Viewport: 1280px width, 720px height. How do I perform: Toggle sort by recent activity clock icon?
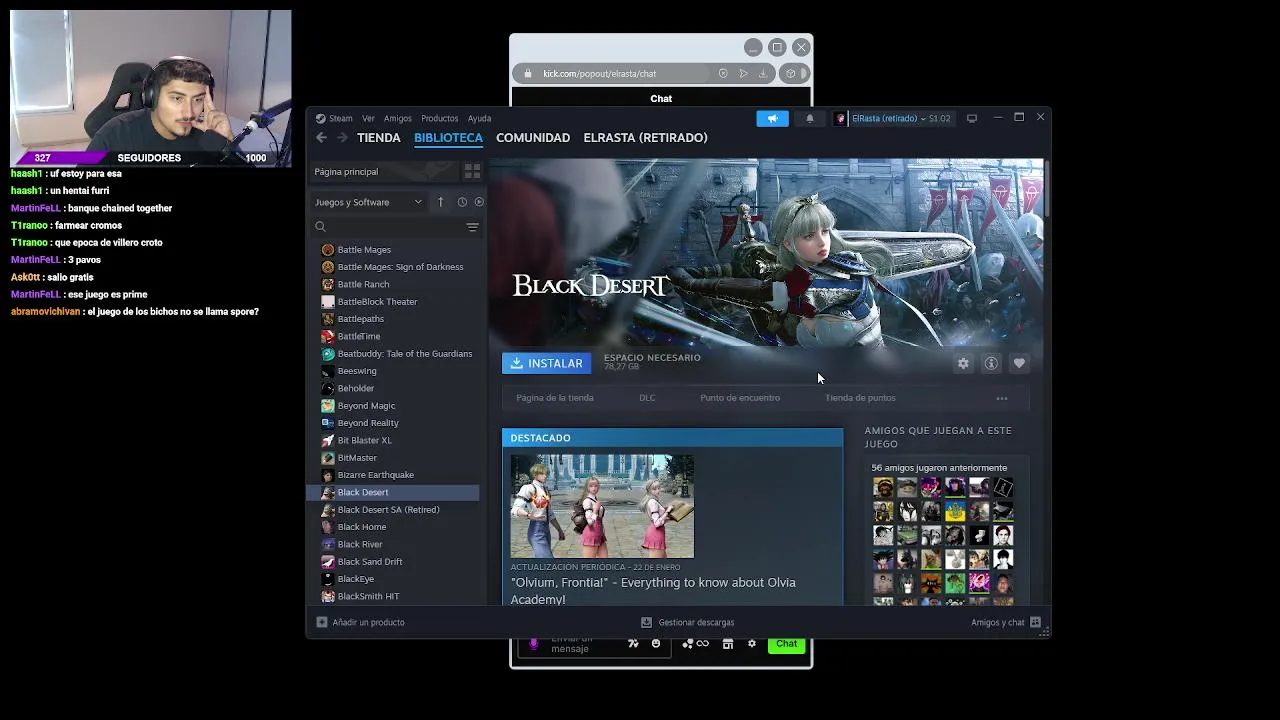point(462,202)
